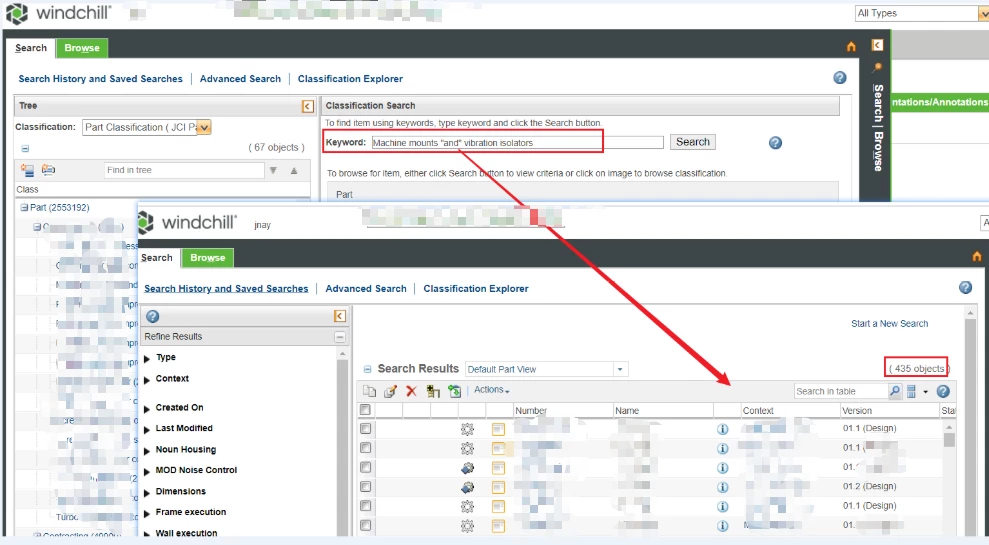The image size is (989, 545).
Task: Click the edit icon in results toolbar
Action: click(x=390, y=391)
